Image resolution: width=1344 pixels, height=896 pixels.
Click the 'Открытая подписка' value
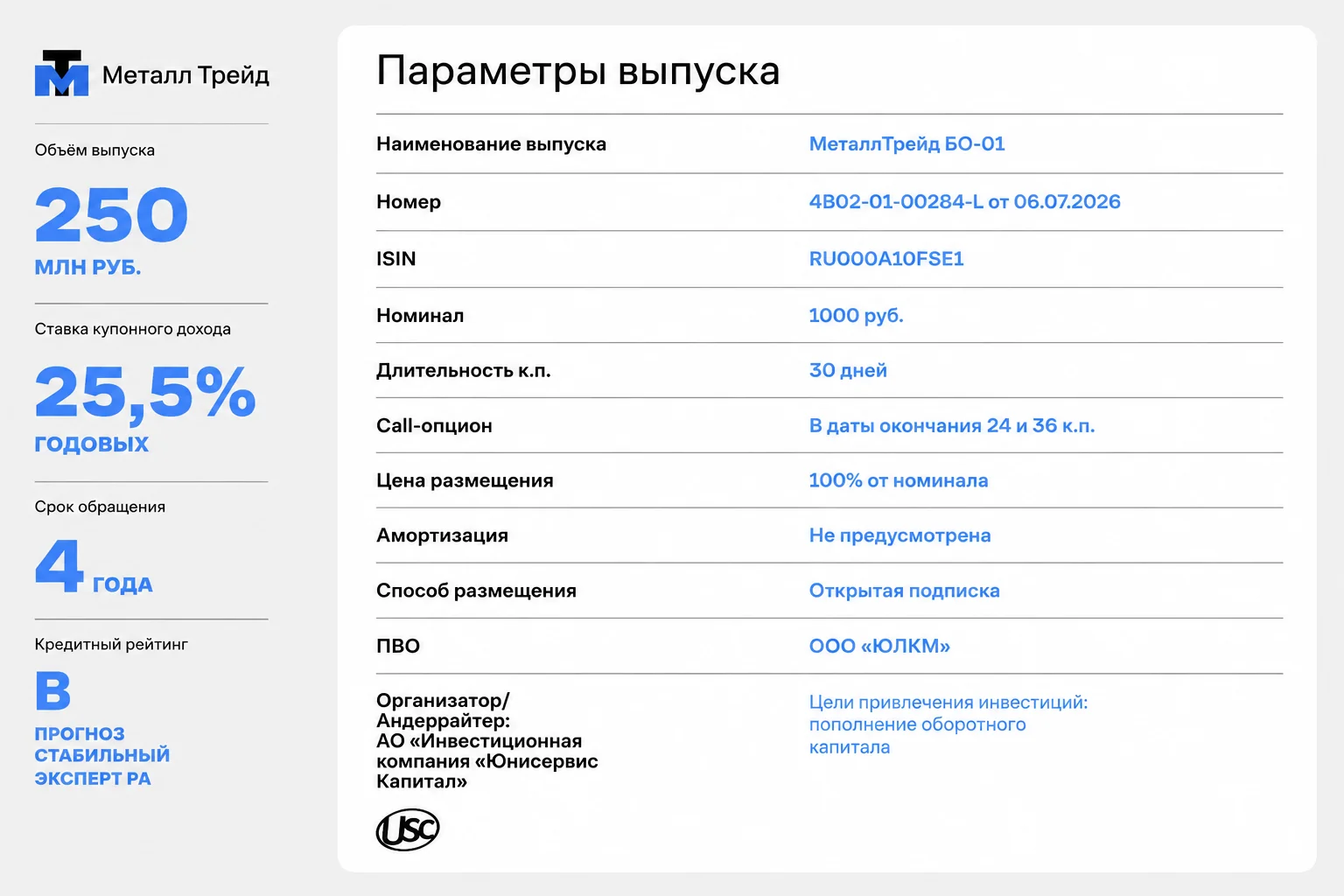click(x=904, y=591)
